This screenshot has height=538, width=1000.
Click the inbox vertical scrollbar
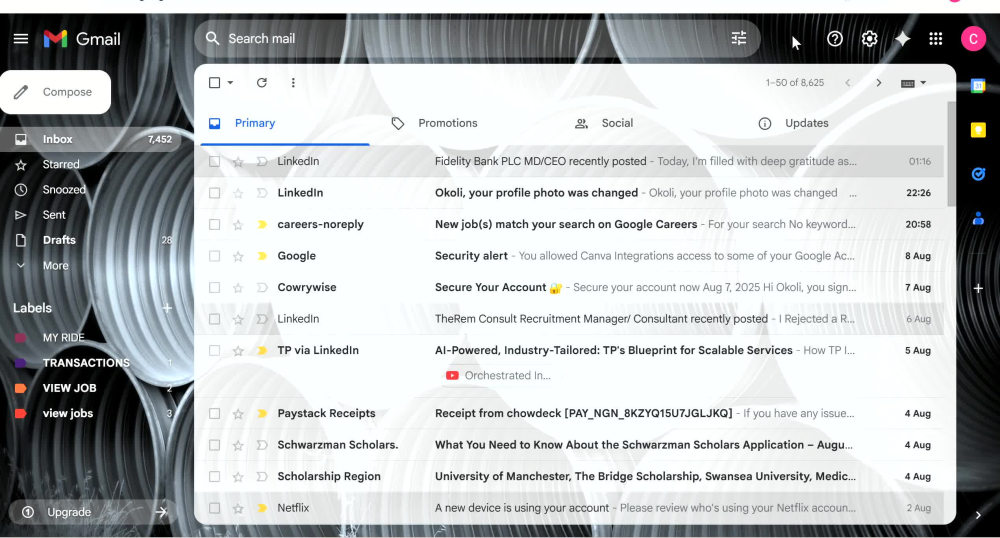pyautogui.click(x=951, y=153)
